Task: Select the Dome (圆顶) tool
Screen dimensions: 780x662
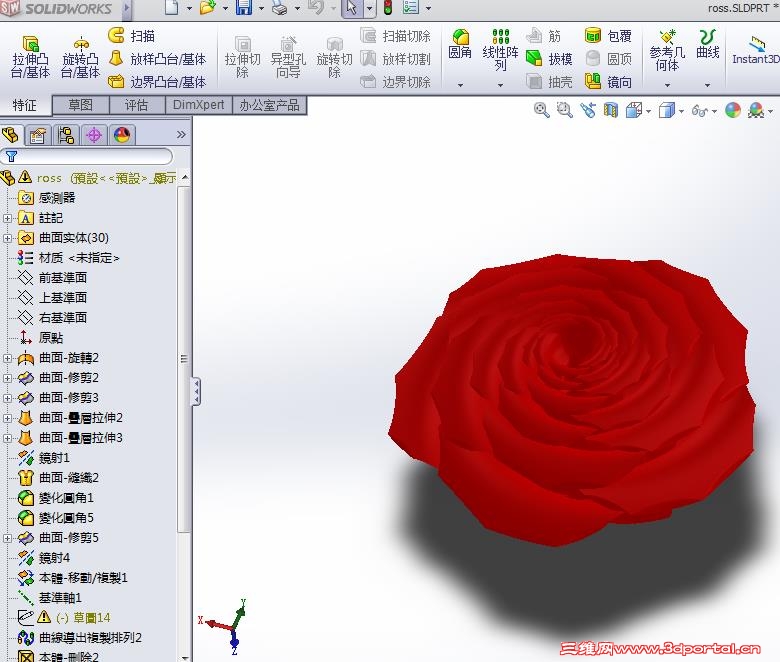Action: tap(608, 59)
